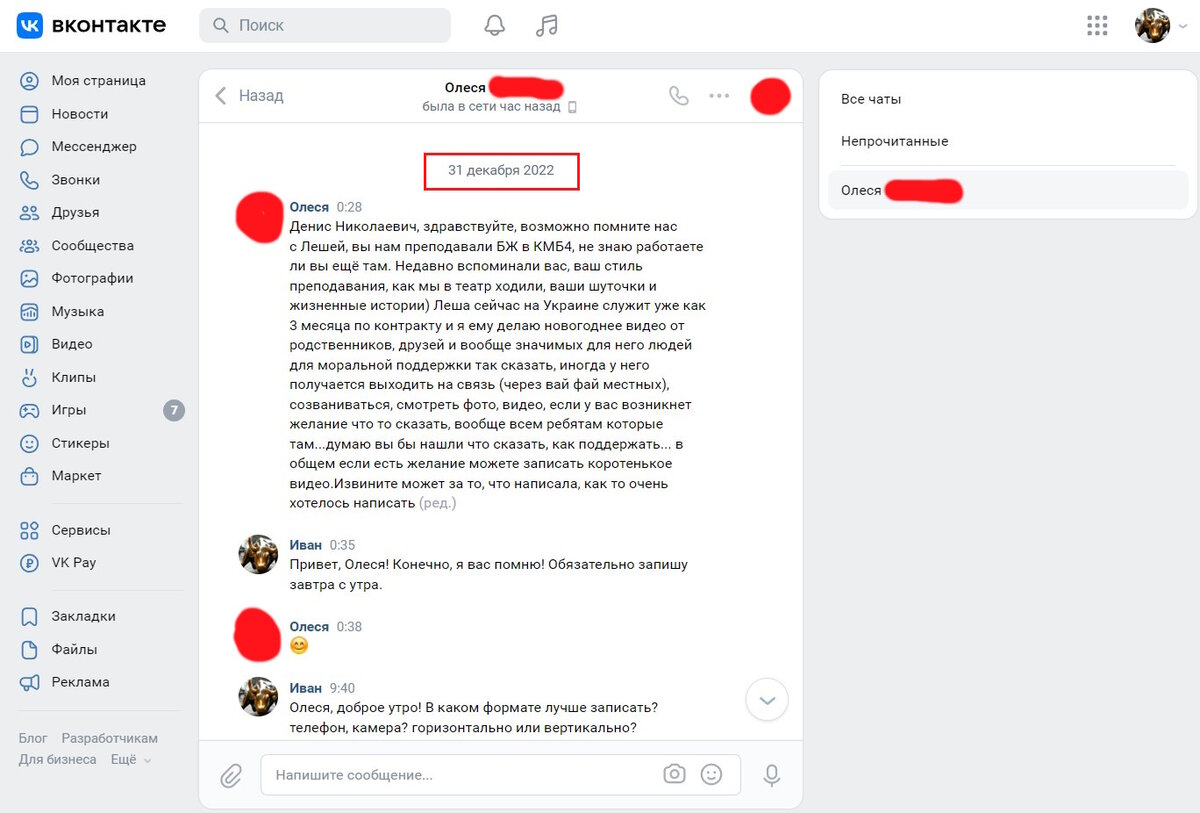Screen dimensions: 1200x813
Task: Click the camera icon in message field
Action: (x=675, y=774)
